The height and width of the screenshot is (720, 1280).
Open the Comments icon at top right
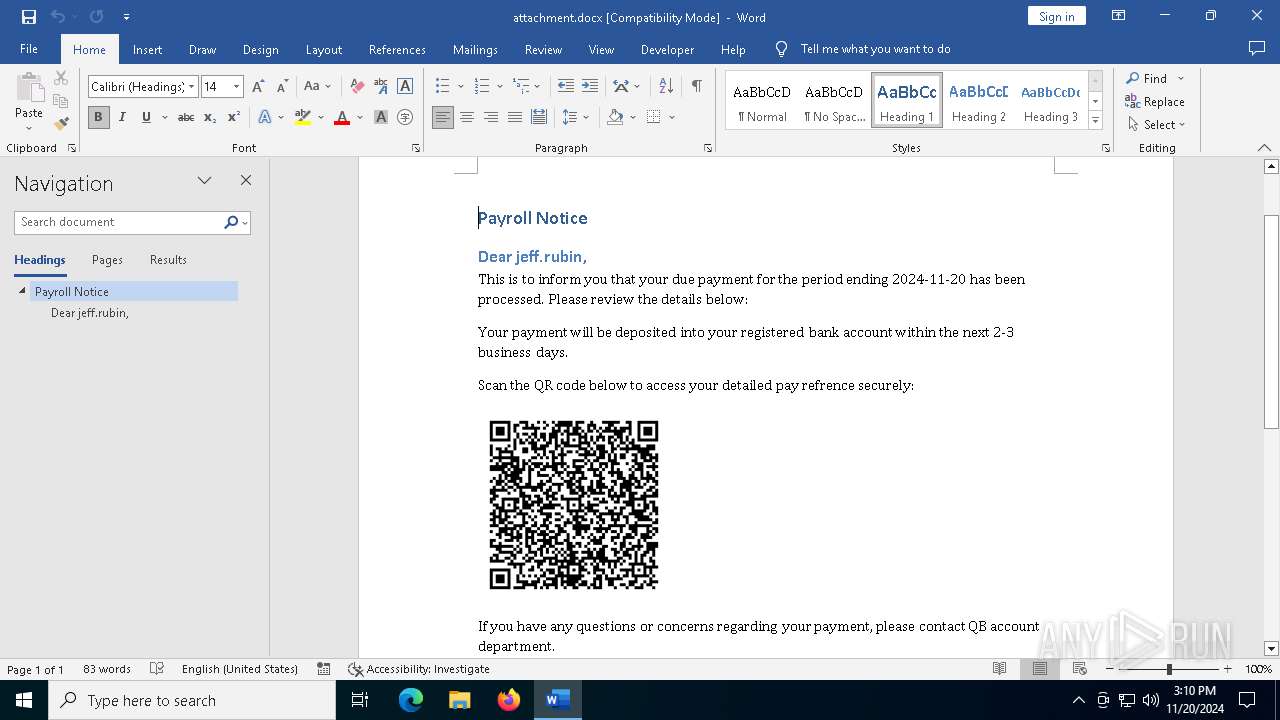click(1257, 48)
